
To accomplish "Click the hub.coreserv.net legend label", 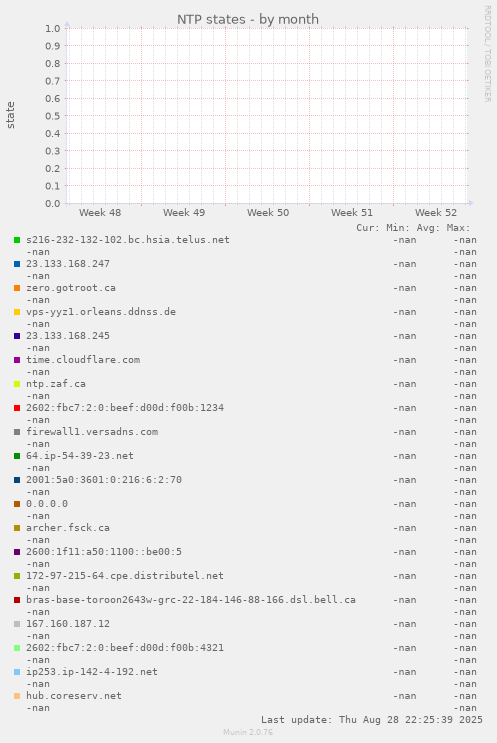I will tap(74, 696).
